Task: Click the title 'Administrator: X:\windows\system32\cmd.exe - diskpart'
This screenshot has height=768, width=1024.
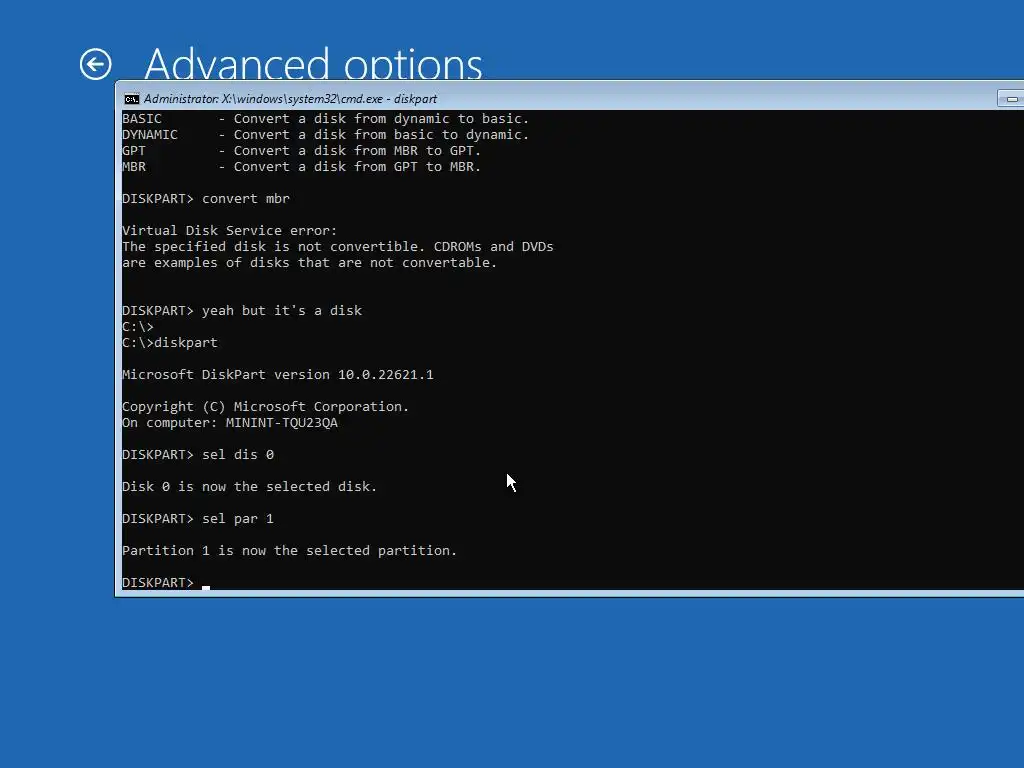Action: pyautogui.click(x=290, y=99)
